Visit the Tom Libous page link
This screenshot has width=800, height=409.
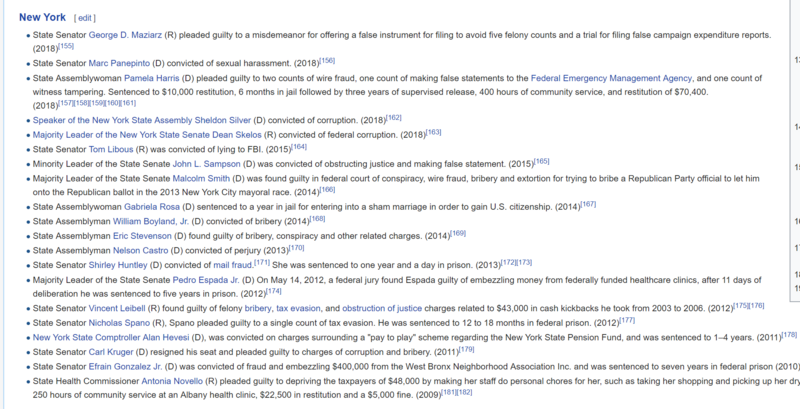[x=112, y=149]
